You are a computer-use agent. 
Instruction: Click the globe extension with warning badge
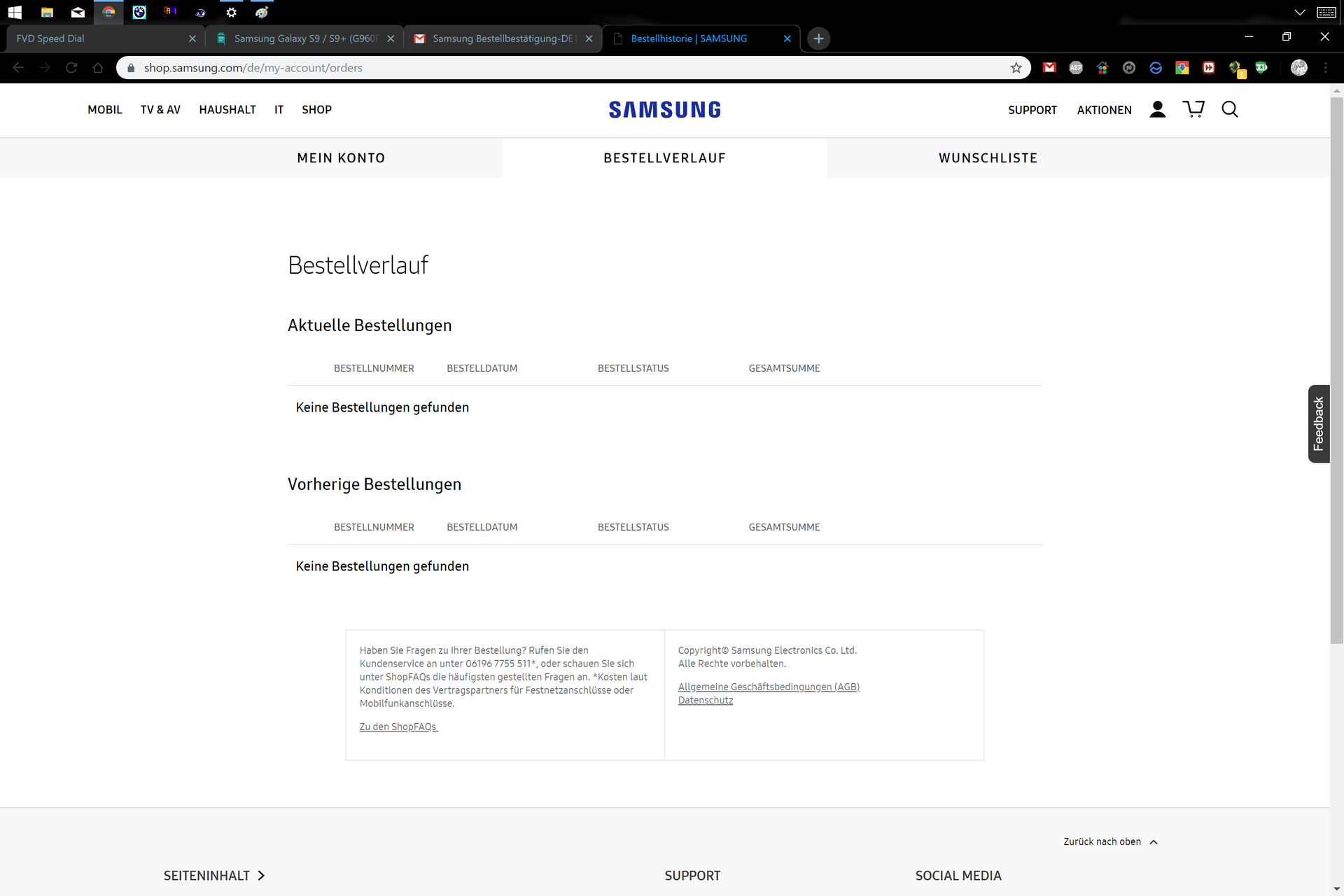tap(1236, 69)
